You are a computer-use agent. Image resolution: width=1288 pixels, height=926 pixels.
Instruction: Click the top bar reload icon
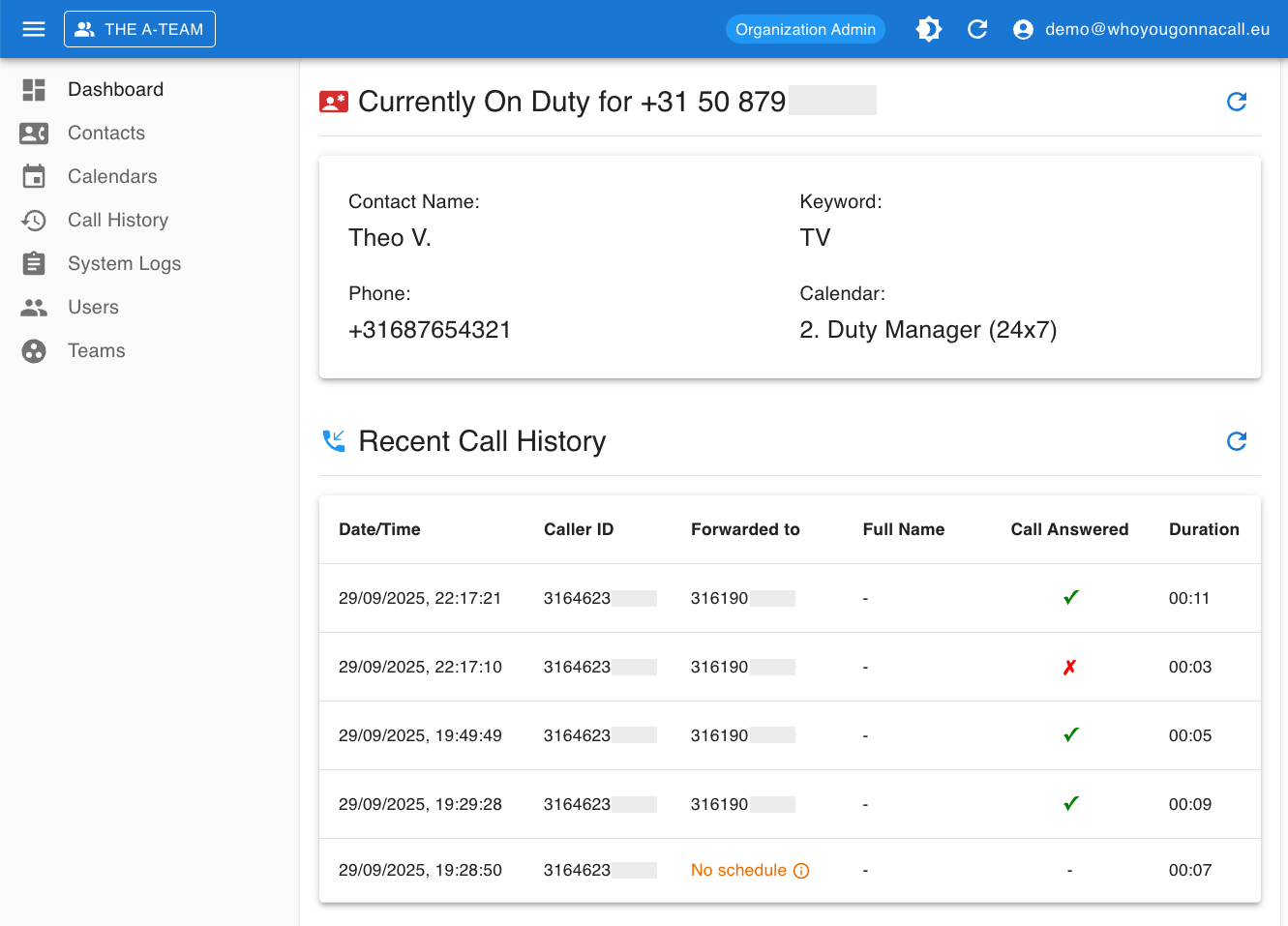977,29
